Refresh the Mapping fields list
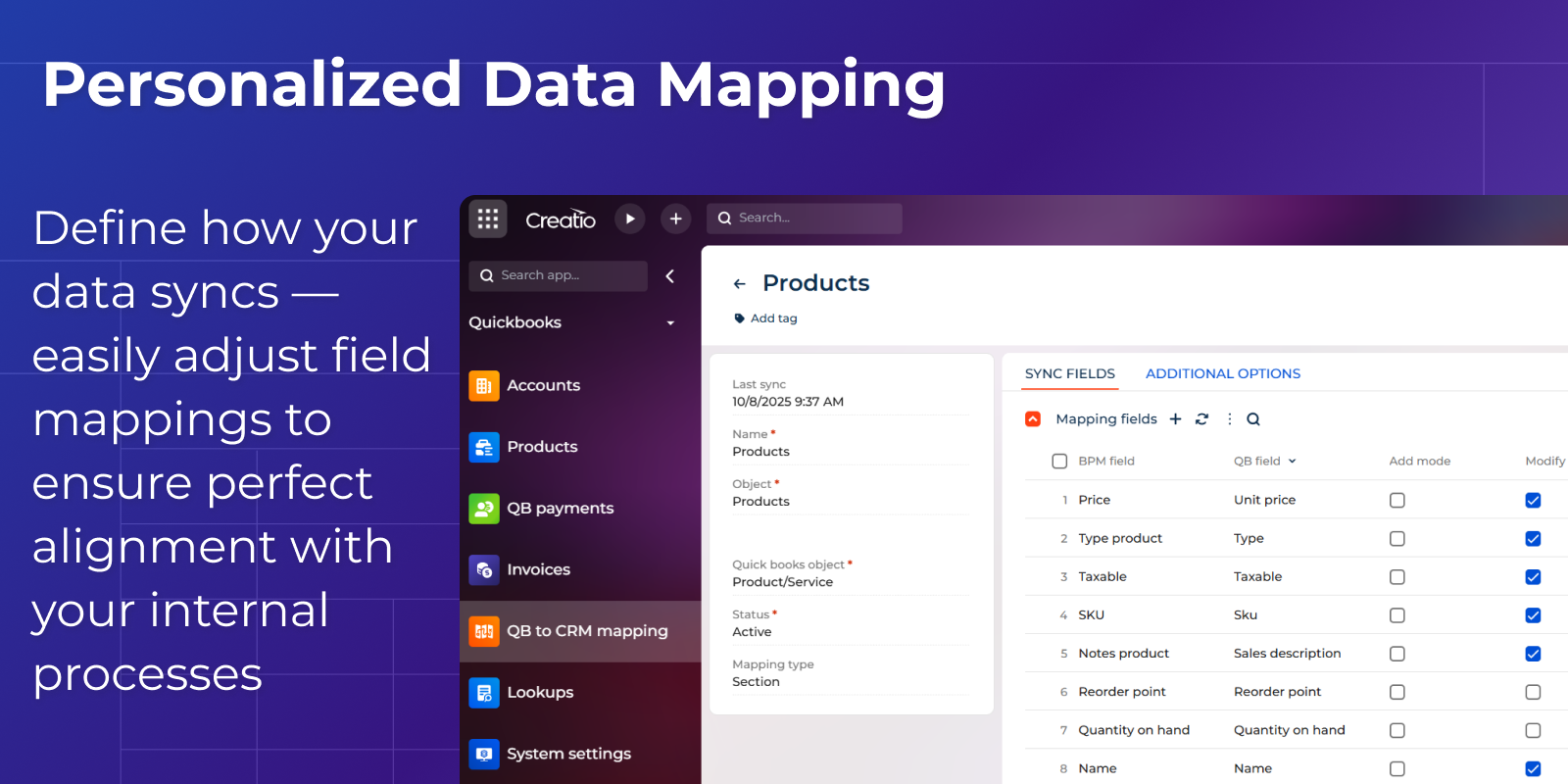1568x784 pixels. pyautogui.click(x=1201, y=419)
